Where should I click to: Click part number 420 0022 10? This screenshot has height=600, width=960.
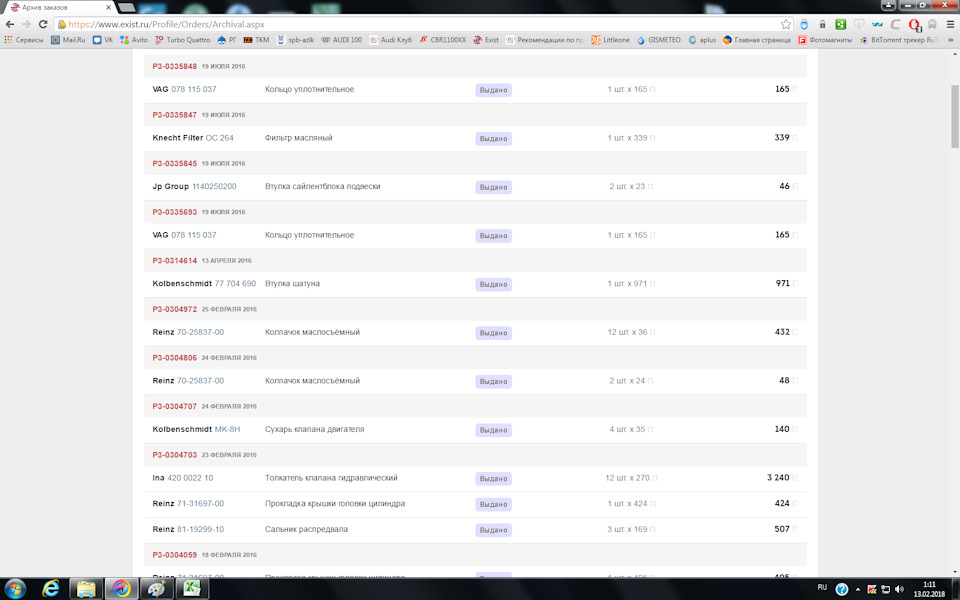pyautogui.click(x=190, y=478)
